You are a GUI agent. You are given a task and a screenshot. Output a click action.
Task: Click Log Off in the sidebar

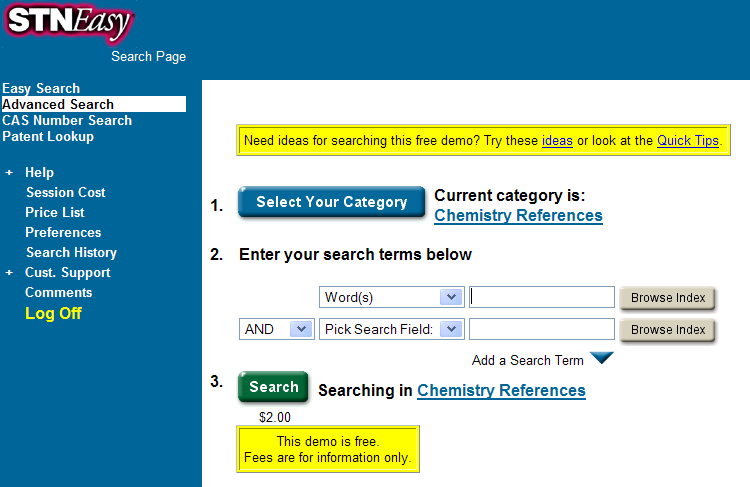coord(53,313)
